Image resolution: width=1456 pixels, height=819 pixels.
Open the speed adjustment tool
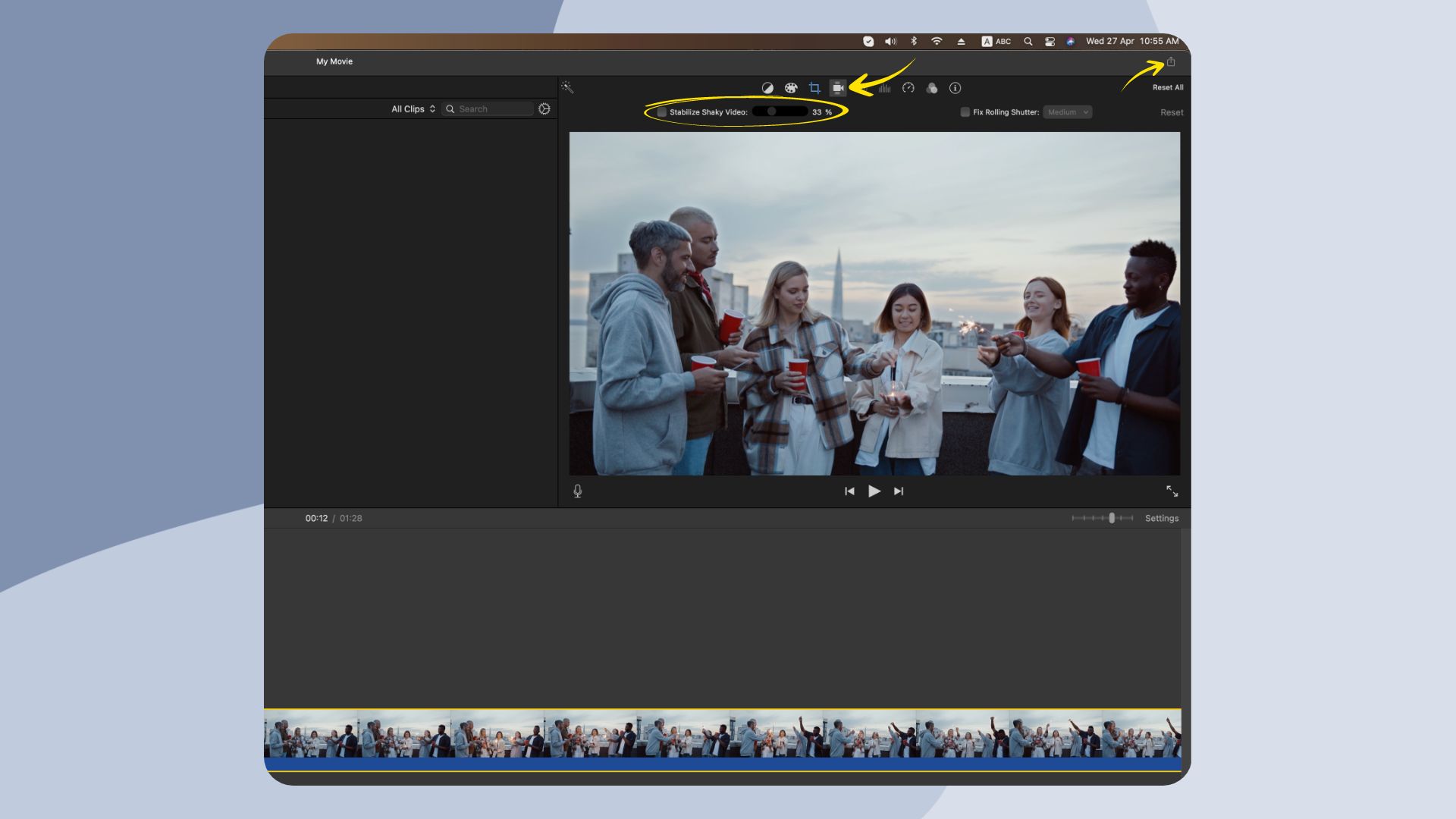908,88
